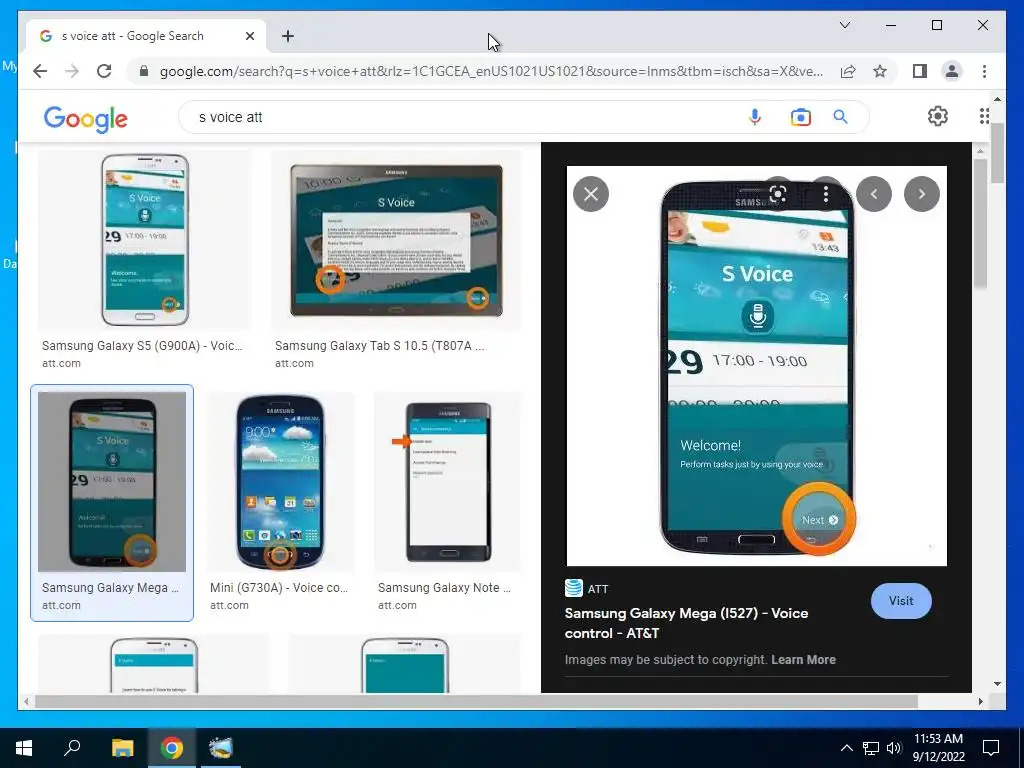Click the page scroll down arrow
Screen dimensions: 1024x768
(997, 684)
